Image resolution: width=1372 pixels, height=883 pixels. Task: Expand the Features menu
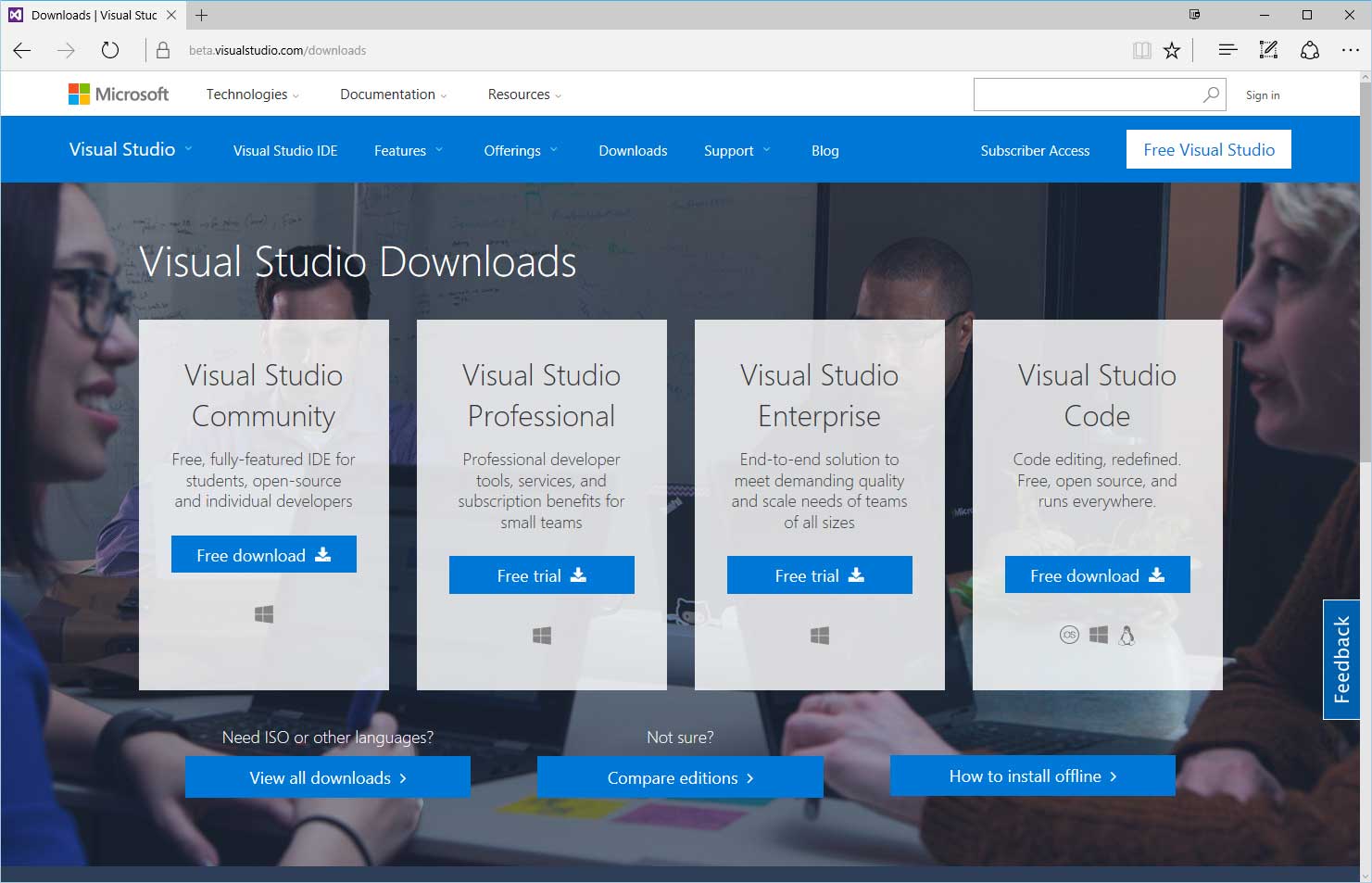click(x=409, y=150)
